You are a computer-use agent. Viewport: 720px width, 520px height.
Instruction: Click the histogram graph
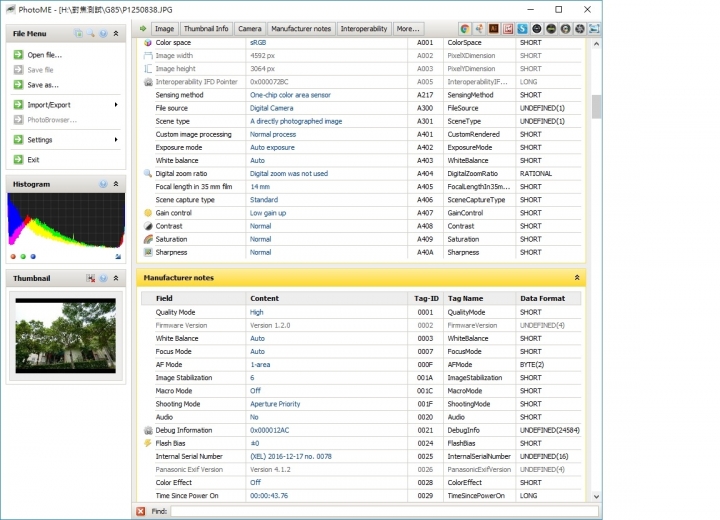66,221
